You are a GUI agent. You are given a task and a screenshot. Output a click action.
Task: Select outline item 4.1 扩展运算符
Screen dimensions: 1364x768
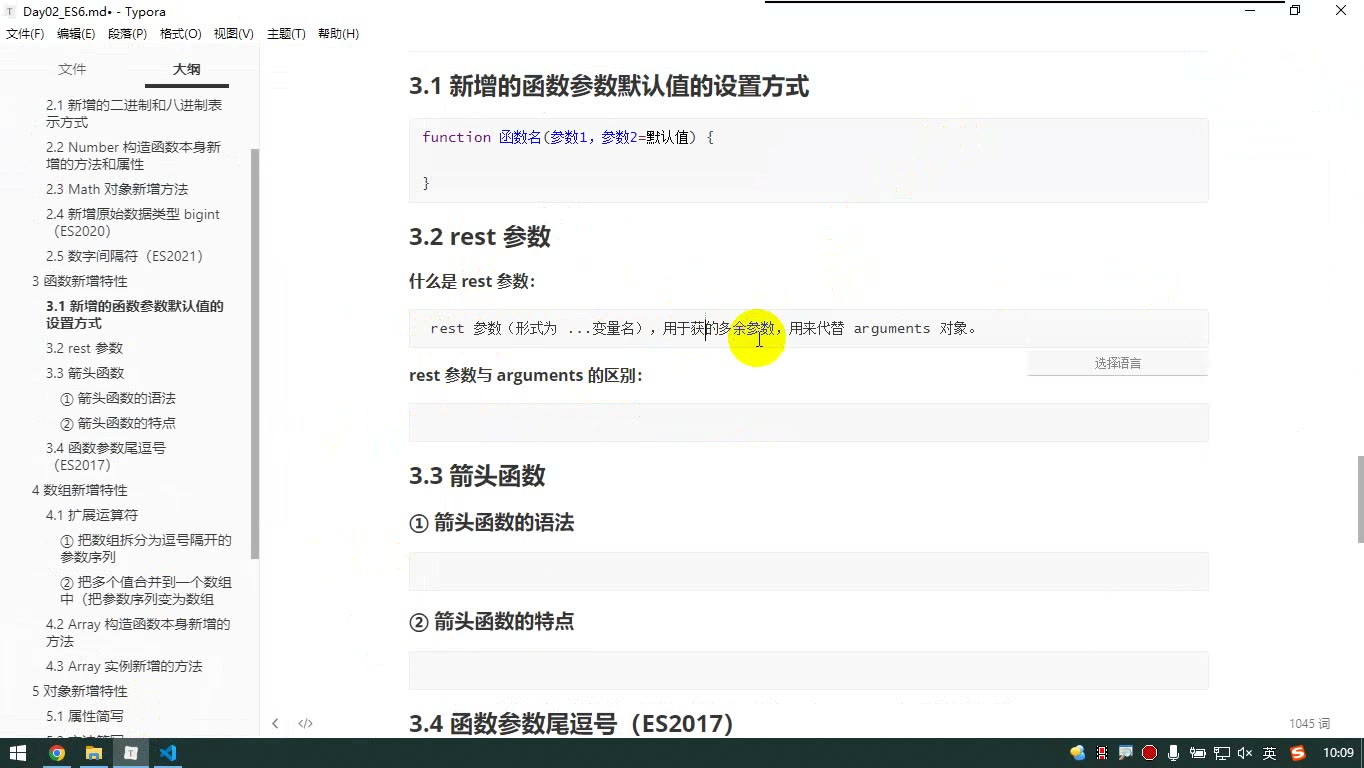tap(92, 515)
